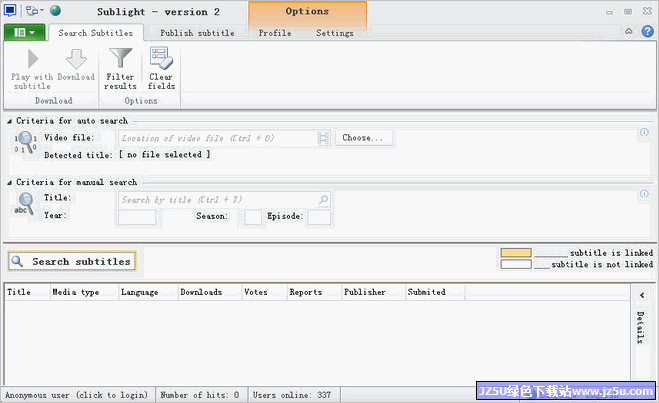Viewport: 659px width, 403px height.
Task: Sort results by Publisher column
Action: click(374, 292)
